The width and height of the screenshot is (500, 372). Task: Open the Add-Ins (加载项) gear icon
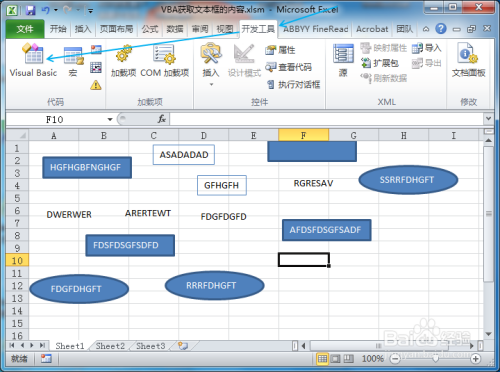point(123,61)
